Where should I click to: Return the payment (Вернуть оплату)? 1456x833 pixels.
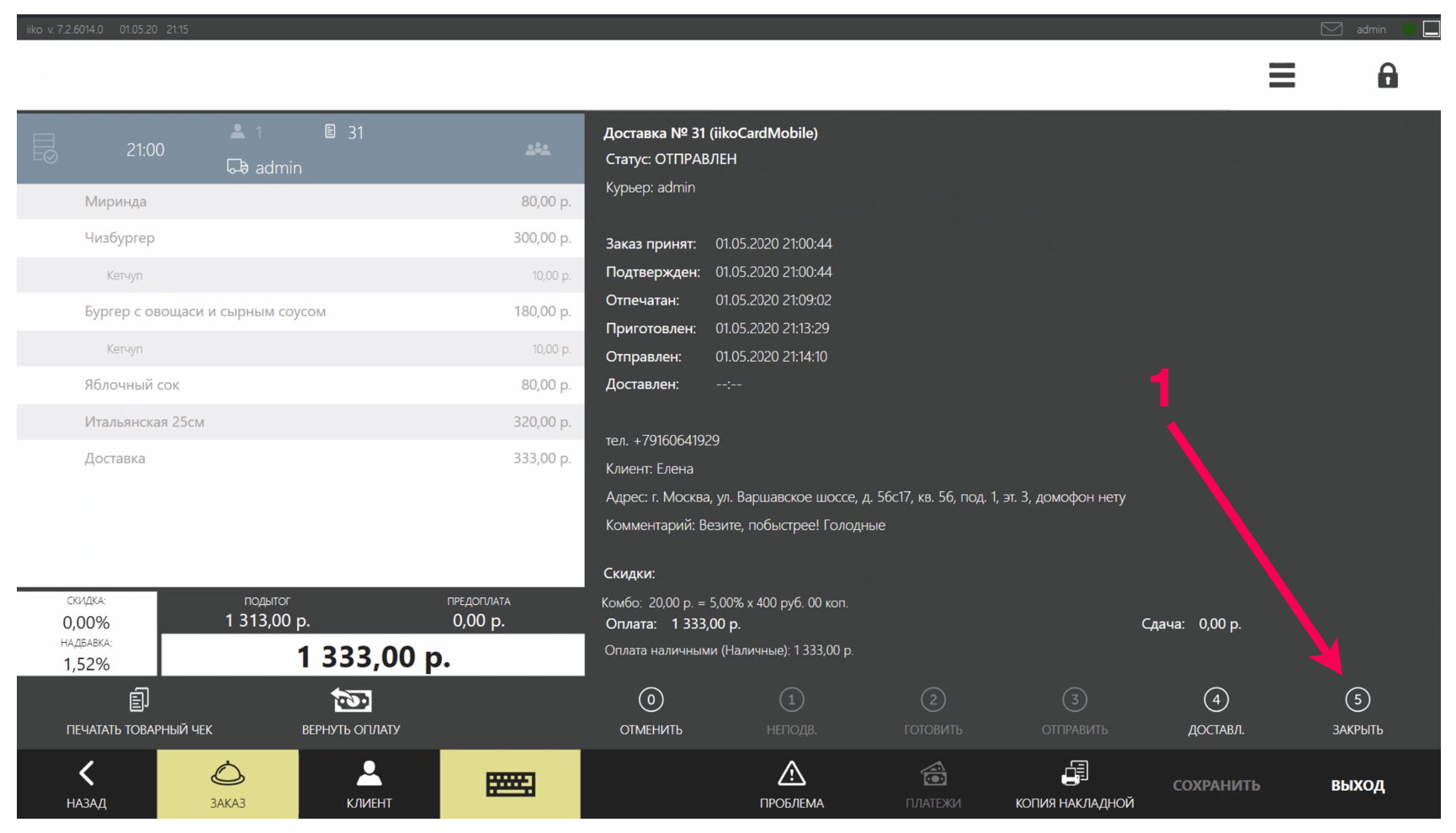click(351, 712)
